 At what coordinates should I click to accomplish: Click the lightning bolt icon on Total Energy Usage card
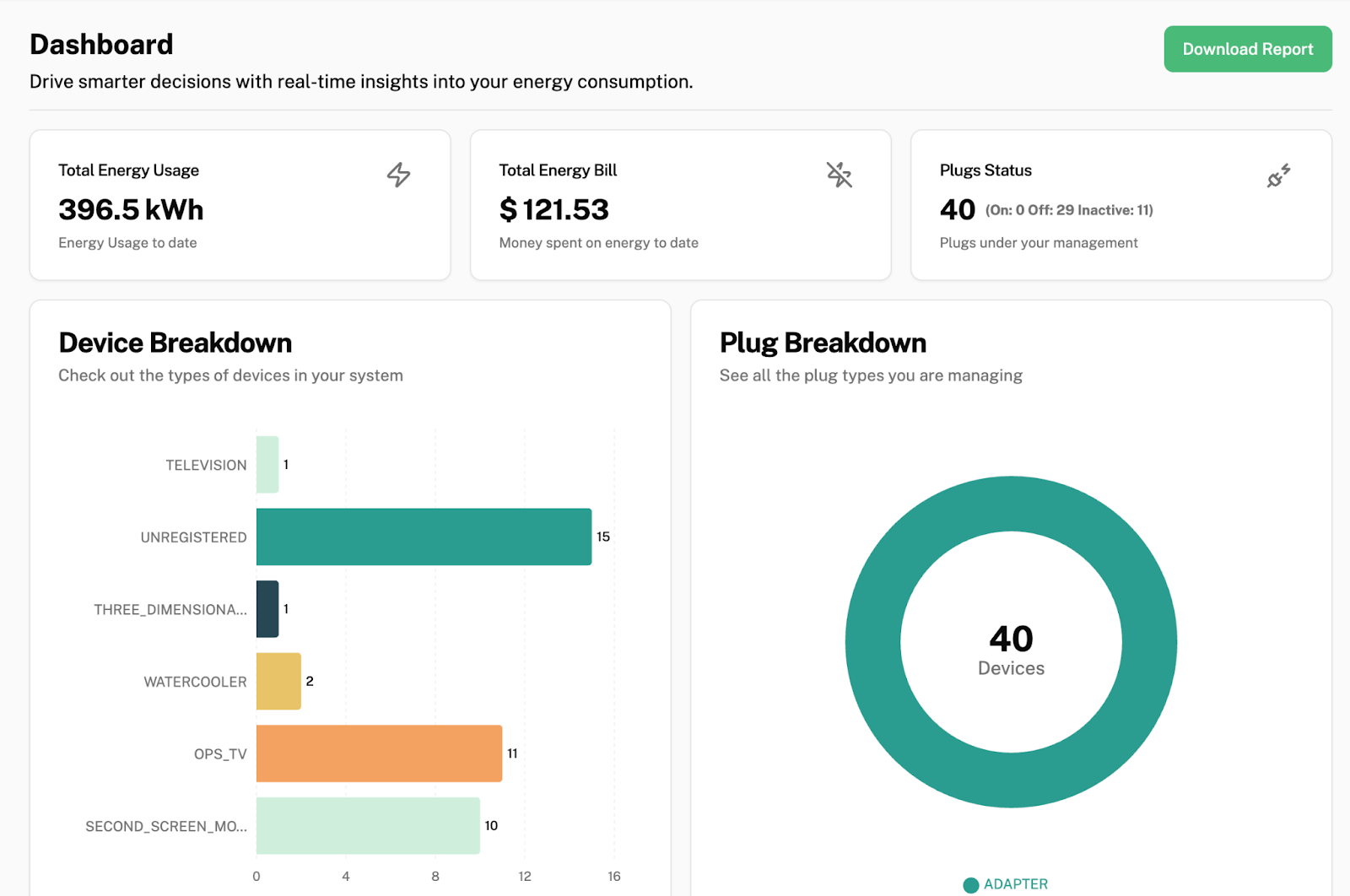click(x=399, y=175)
